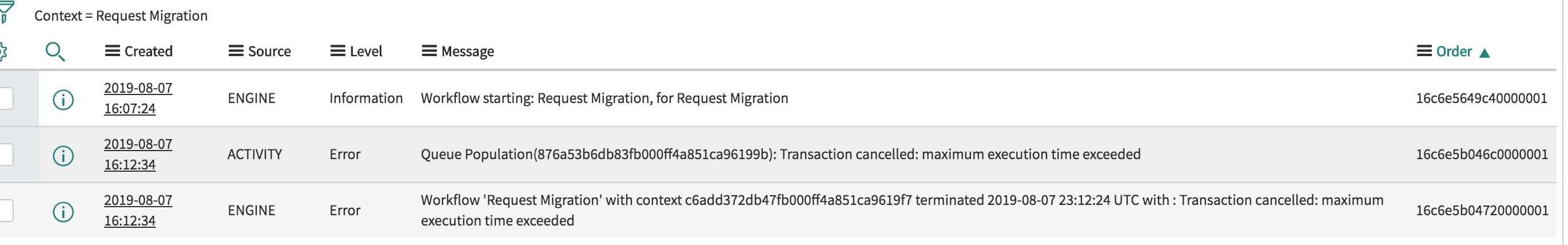Image resolution: width=1568 pixels, height=245 pixels.
Task: Open the Level column options menu
Action: [x=338, y=51]
